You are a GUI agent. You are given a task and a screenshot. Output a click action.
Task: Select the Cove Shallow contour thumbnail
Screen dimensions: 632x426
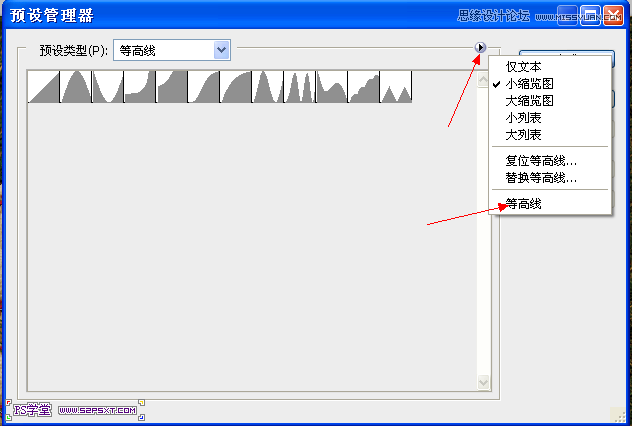171,87
